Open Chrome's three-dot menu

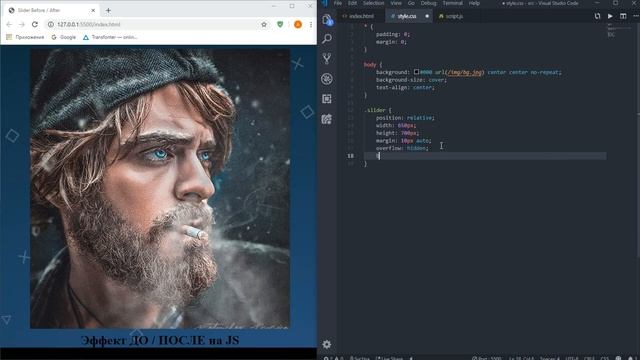point(311,24)
